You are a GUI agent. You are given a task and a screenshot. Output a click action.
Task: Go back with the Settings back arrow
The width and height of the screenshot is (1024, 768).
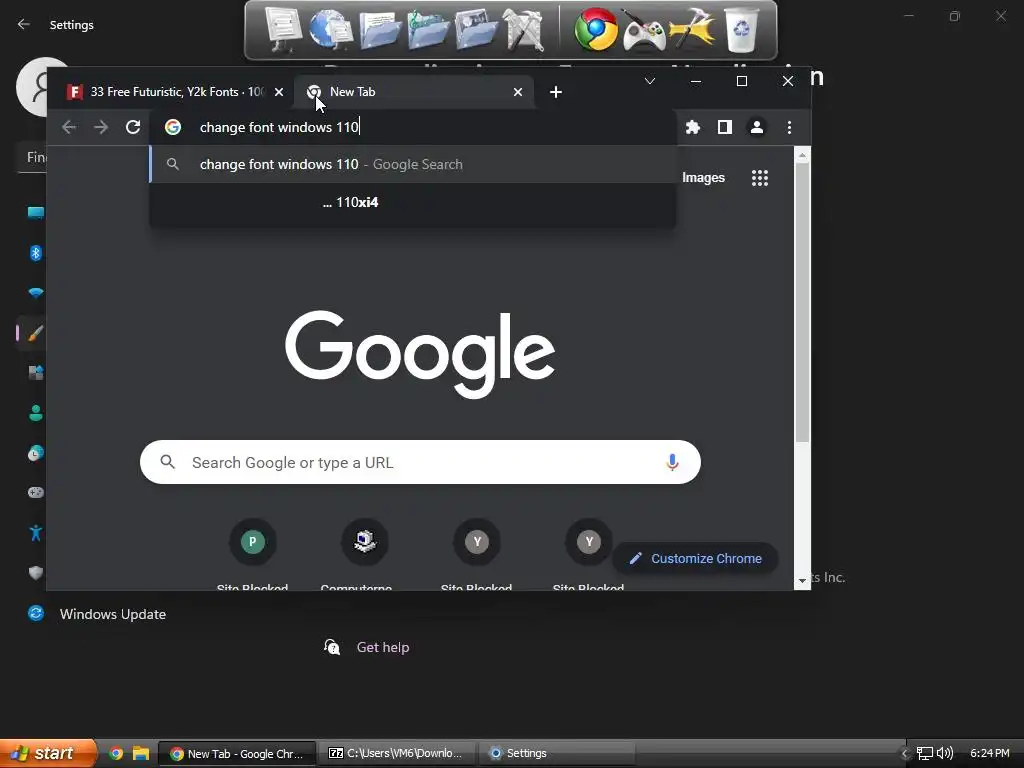24,24
